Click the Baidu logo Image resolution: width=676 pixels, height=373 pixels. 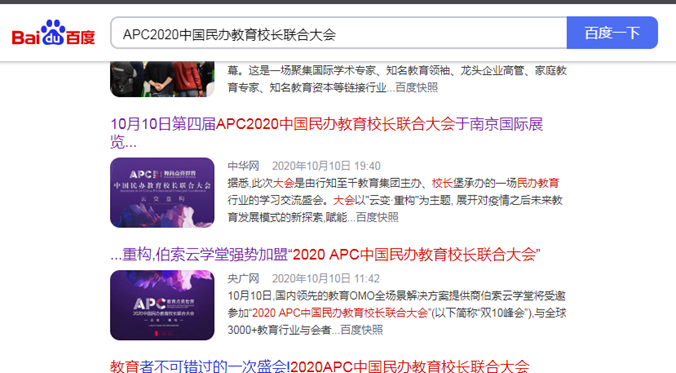(53, 33)
